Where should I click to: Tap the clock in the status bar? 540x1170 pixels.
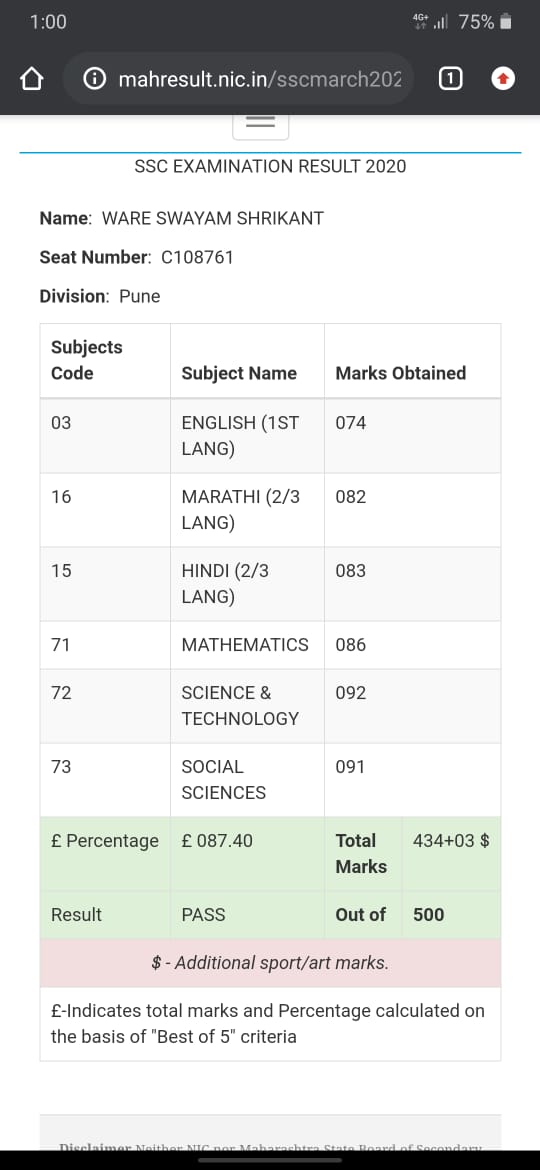pyautogui.click(x=48, y=22)
